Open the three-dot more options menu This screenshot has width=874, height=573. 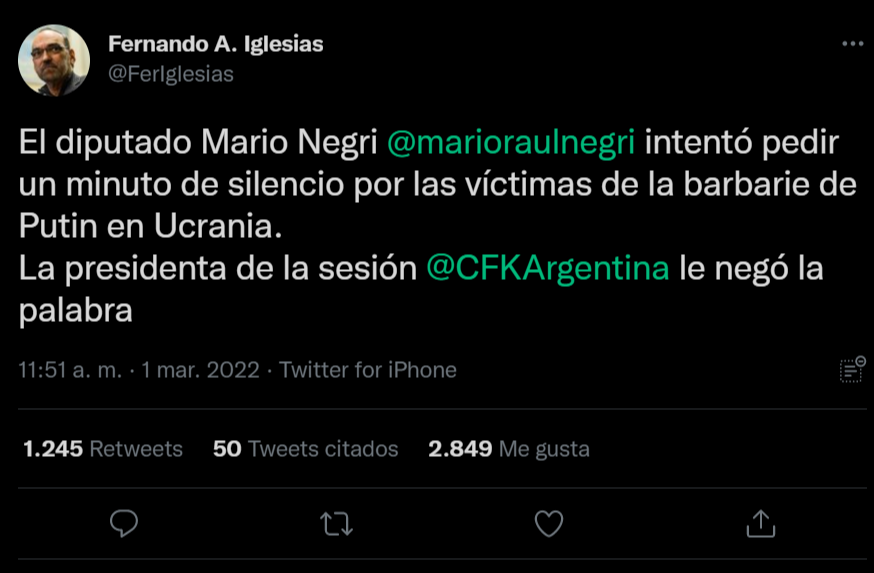tap(852, 44)
